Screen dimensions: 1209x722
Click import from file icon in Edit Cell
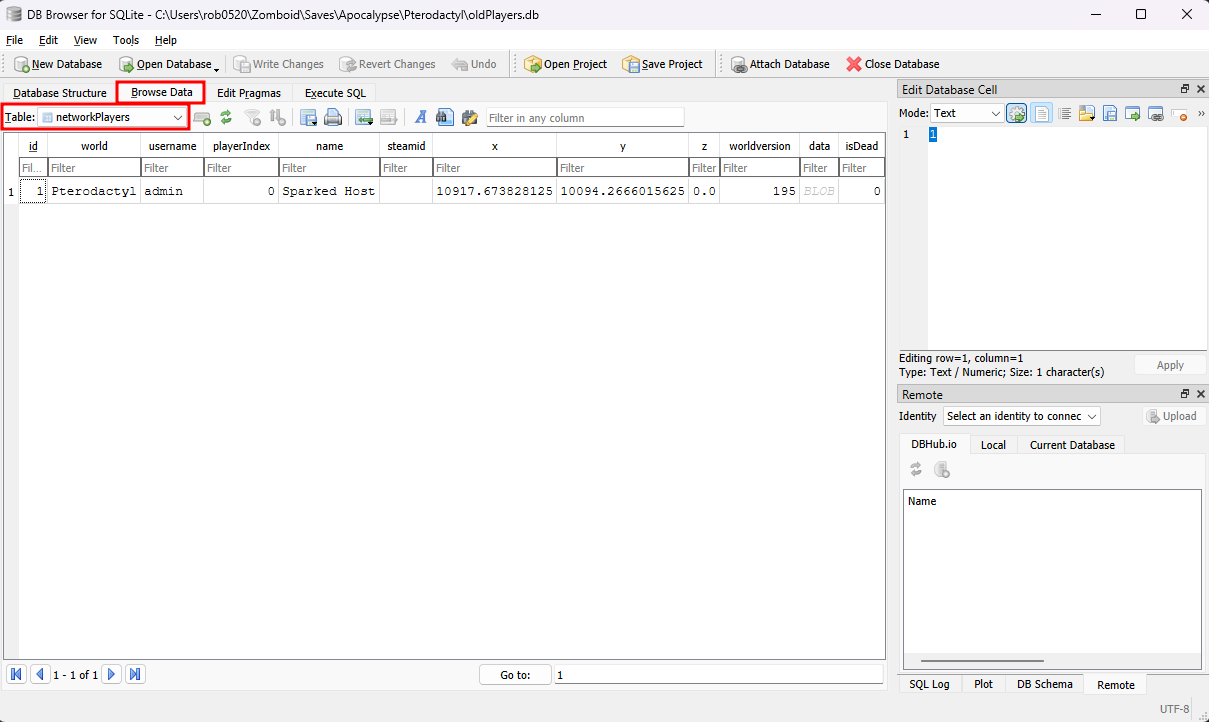pyautogui.click(x=1087, y=113)
